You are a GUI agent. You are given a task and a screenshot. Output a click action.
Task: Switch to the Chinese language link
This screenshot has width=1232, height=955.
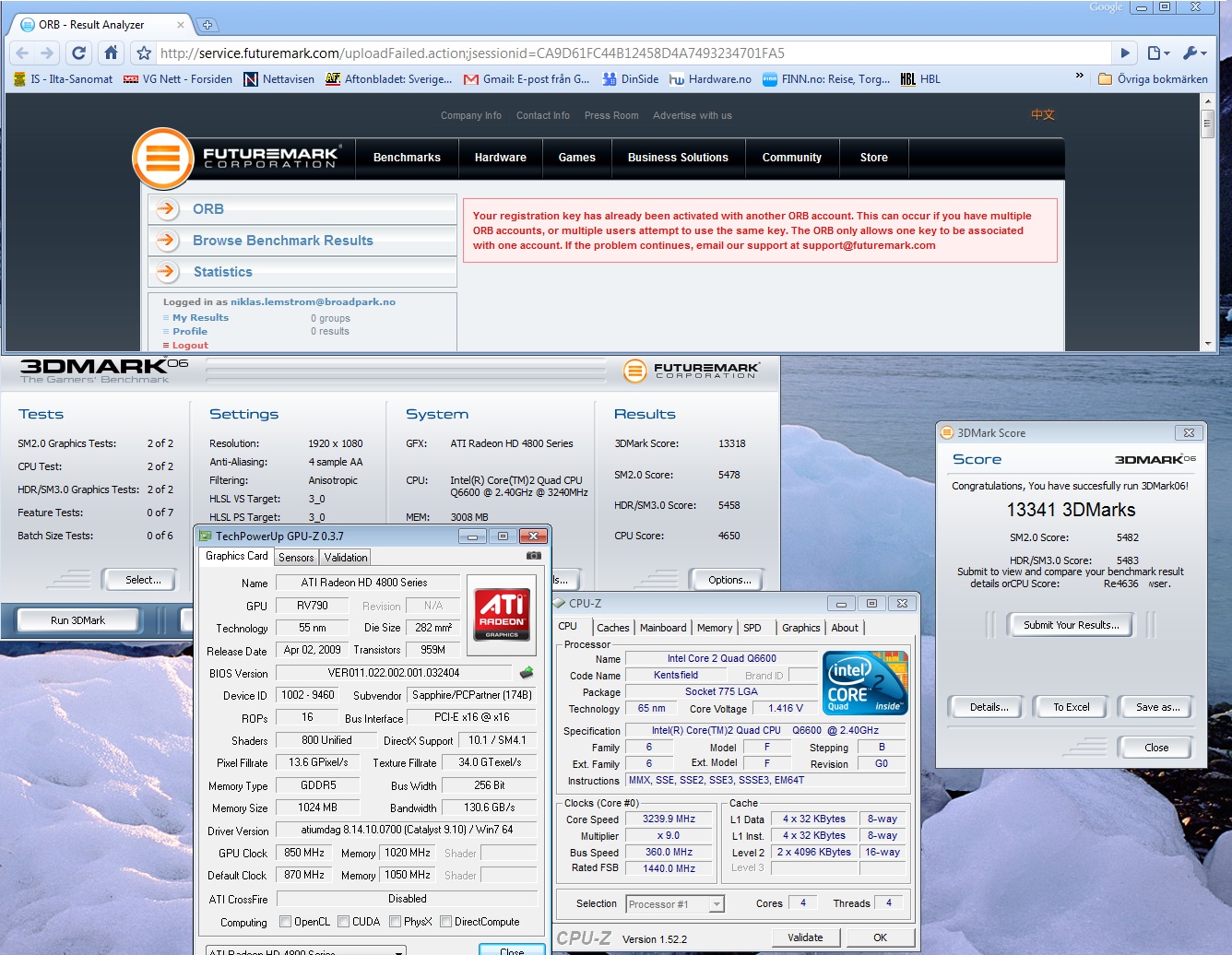click(1043, 114)
